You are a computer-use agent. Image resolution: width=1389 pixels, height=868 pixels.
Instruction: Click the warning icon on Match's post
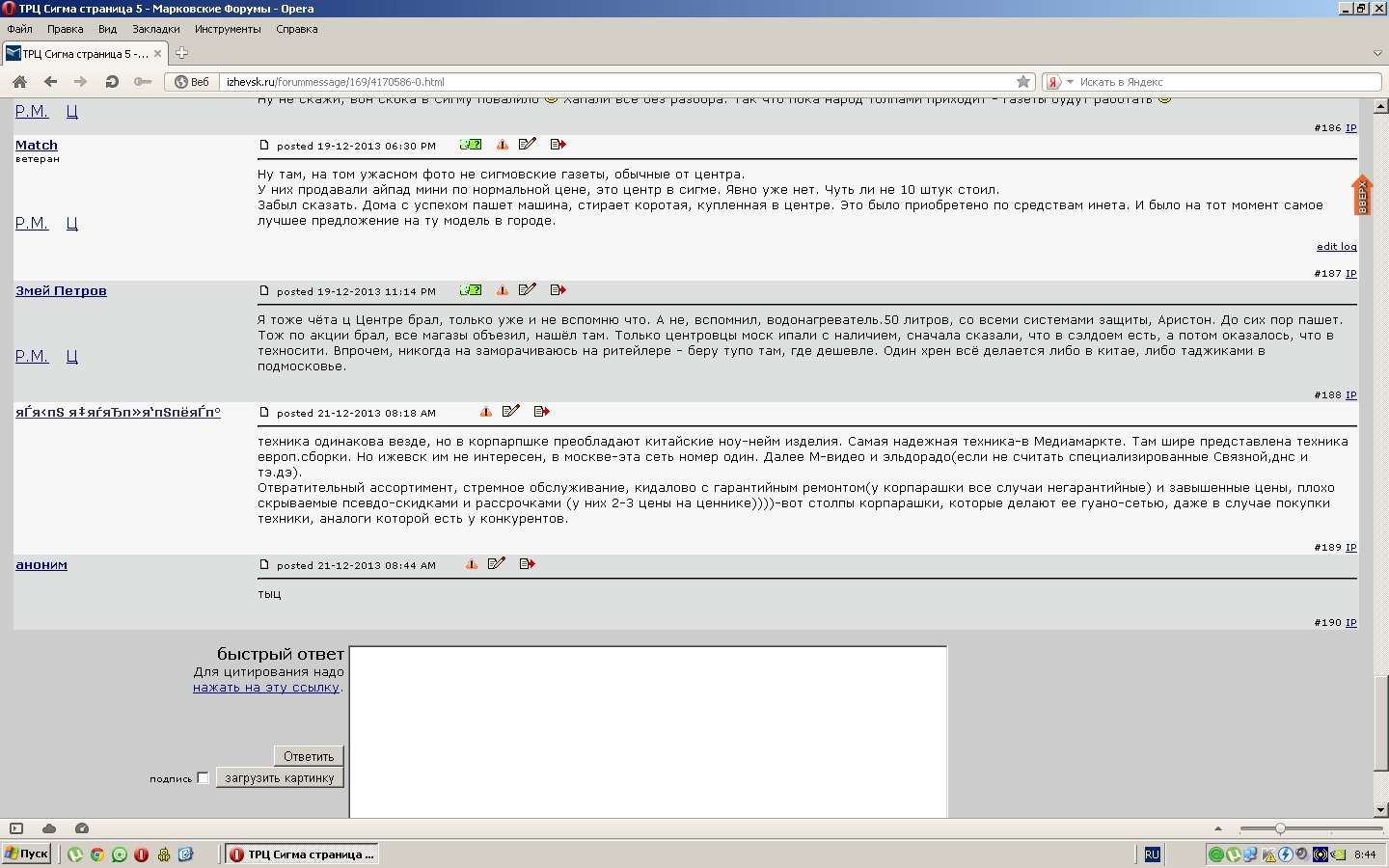[x=502, y=145]
